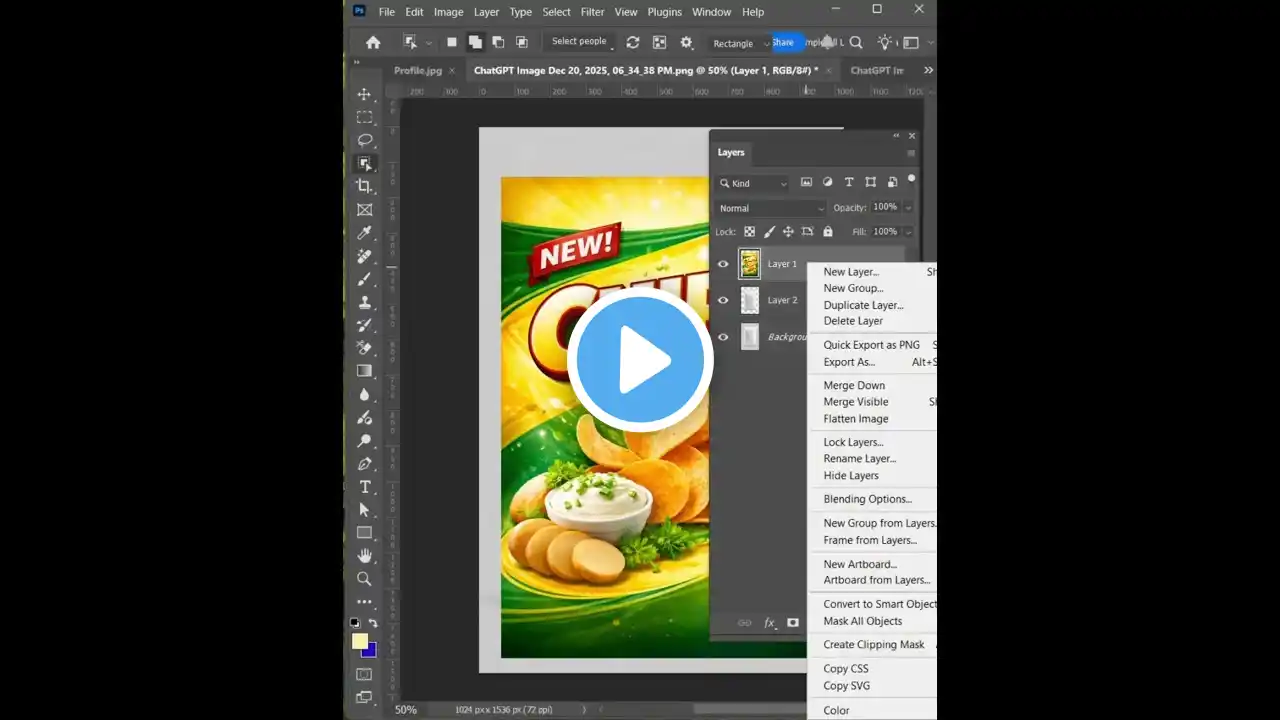Select the Eraser tool

pos(364,348)
